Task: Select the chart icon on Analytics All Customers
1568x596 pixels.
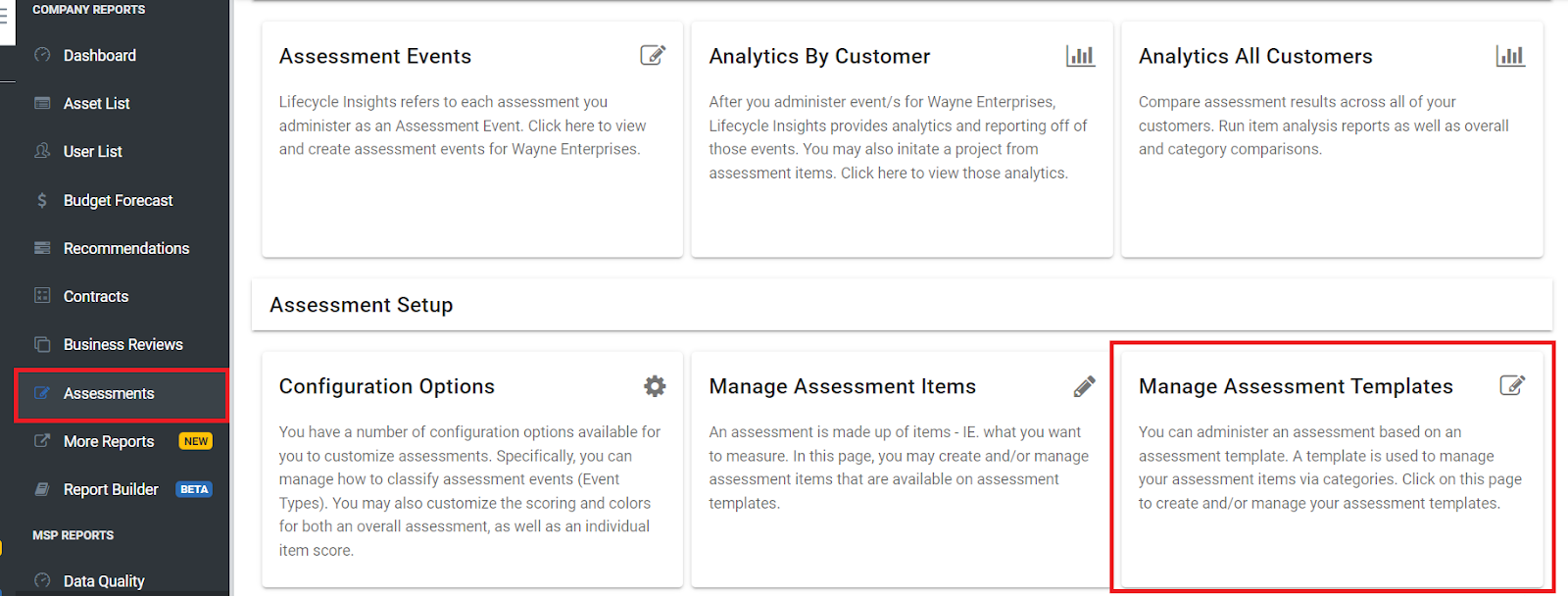Action: 1510,56
